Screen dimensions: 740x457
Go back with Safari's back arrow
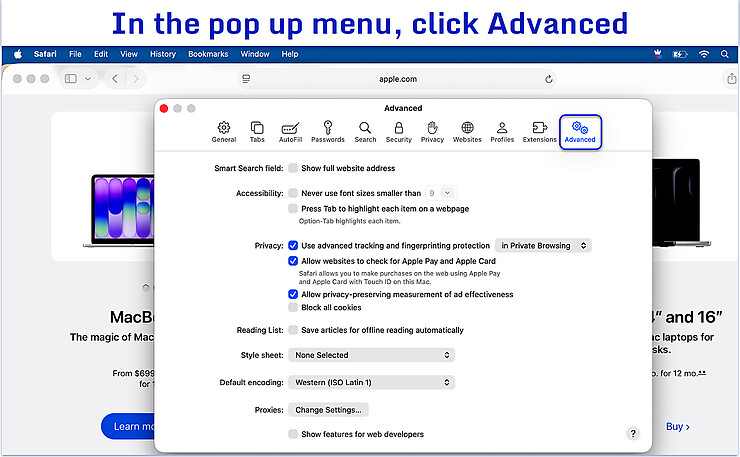[x=115, y=79]
